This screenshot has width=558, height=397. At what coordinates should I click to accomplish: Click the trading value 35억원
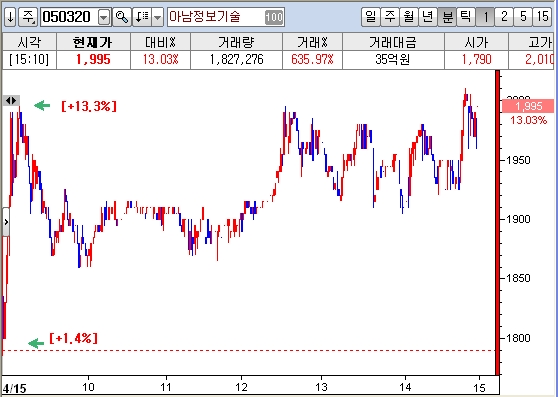[x=393, y=59]
